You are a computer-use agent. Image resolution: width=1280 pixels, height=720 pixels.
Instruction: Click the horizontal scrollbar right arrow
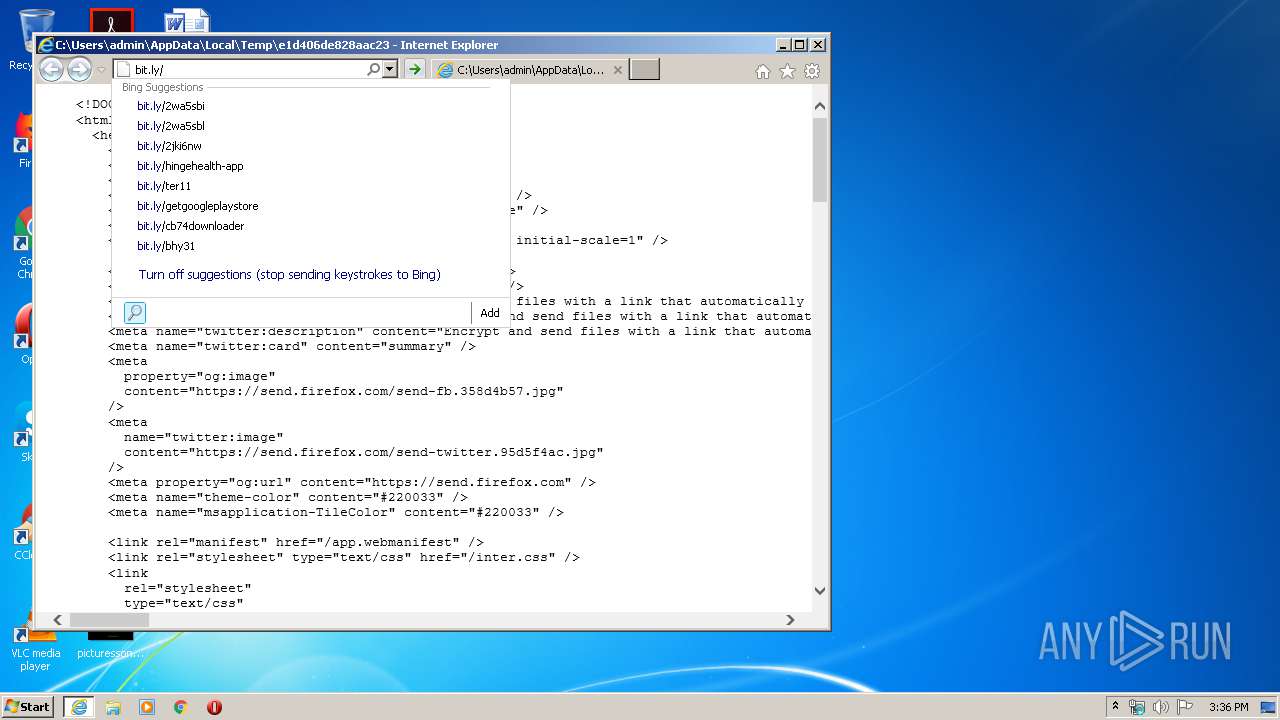[x=790, y=620]
